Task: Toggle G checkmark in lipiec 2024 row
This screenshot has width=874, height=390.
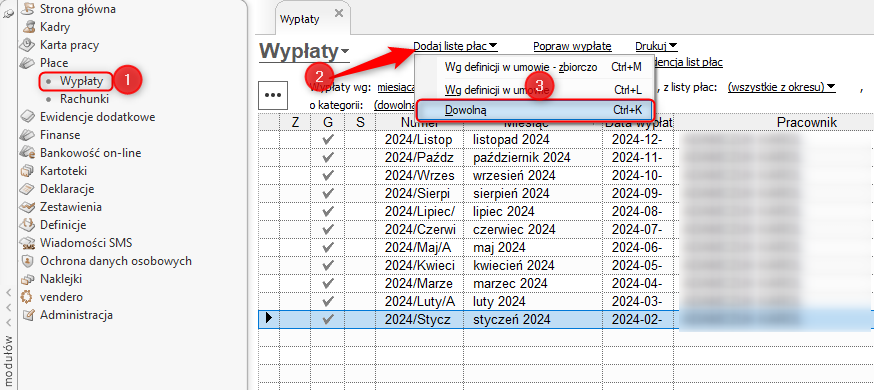Action: pos(328,212)
